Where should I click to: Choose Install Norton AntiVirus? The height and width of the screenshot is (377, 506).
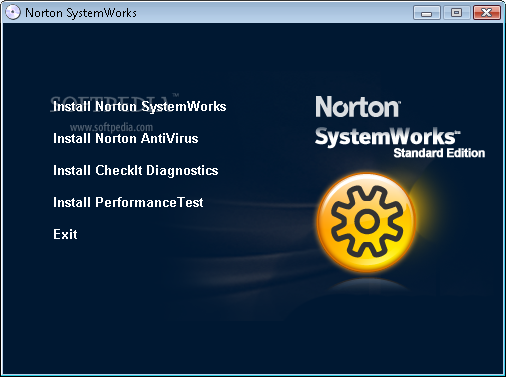pos(126,138)
